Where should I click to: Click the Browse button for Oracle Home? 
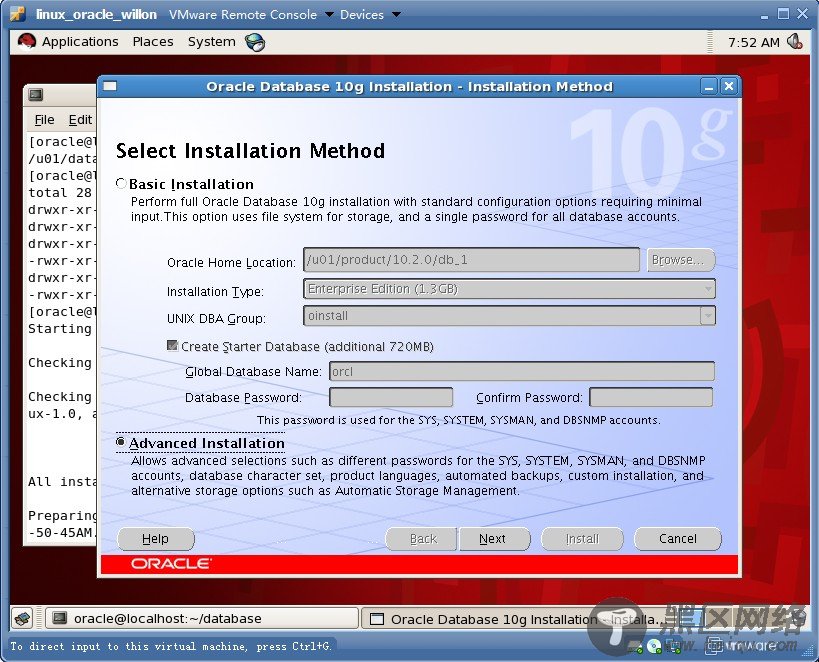pyautogui.click(x=680, y=260)
